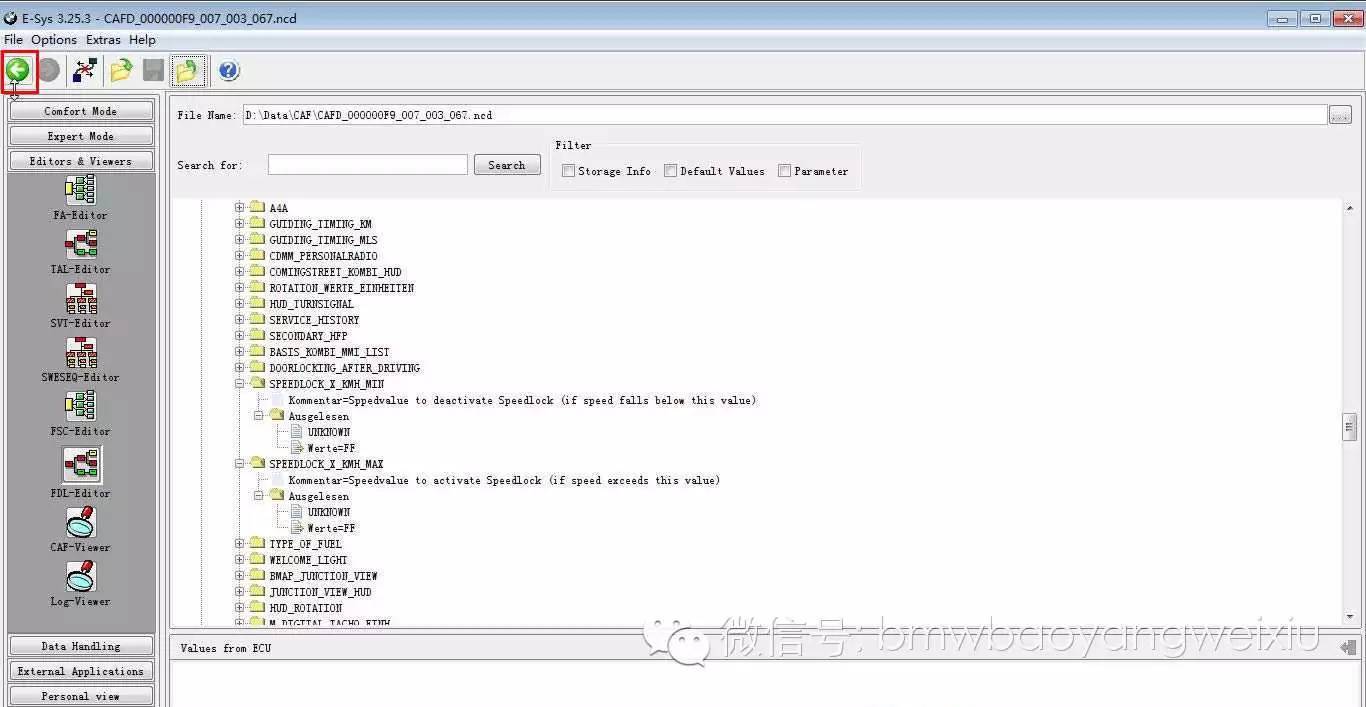Click the tree vertical scrollbar thumb
Image resolution: width=1366 pixels, height=707 pixels.
(1349, 427)
